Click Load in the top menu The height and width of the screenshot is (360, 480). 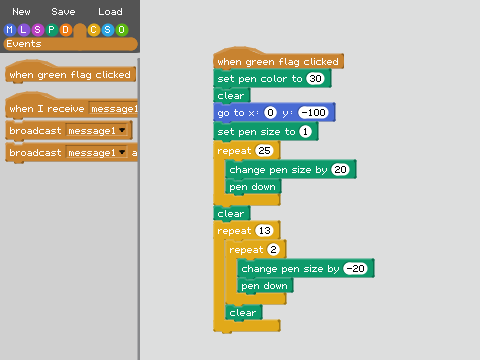(110, 12)
